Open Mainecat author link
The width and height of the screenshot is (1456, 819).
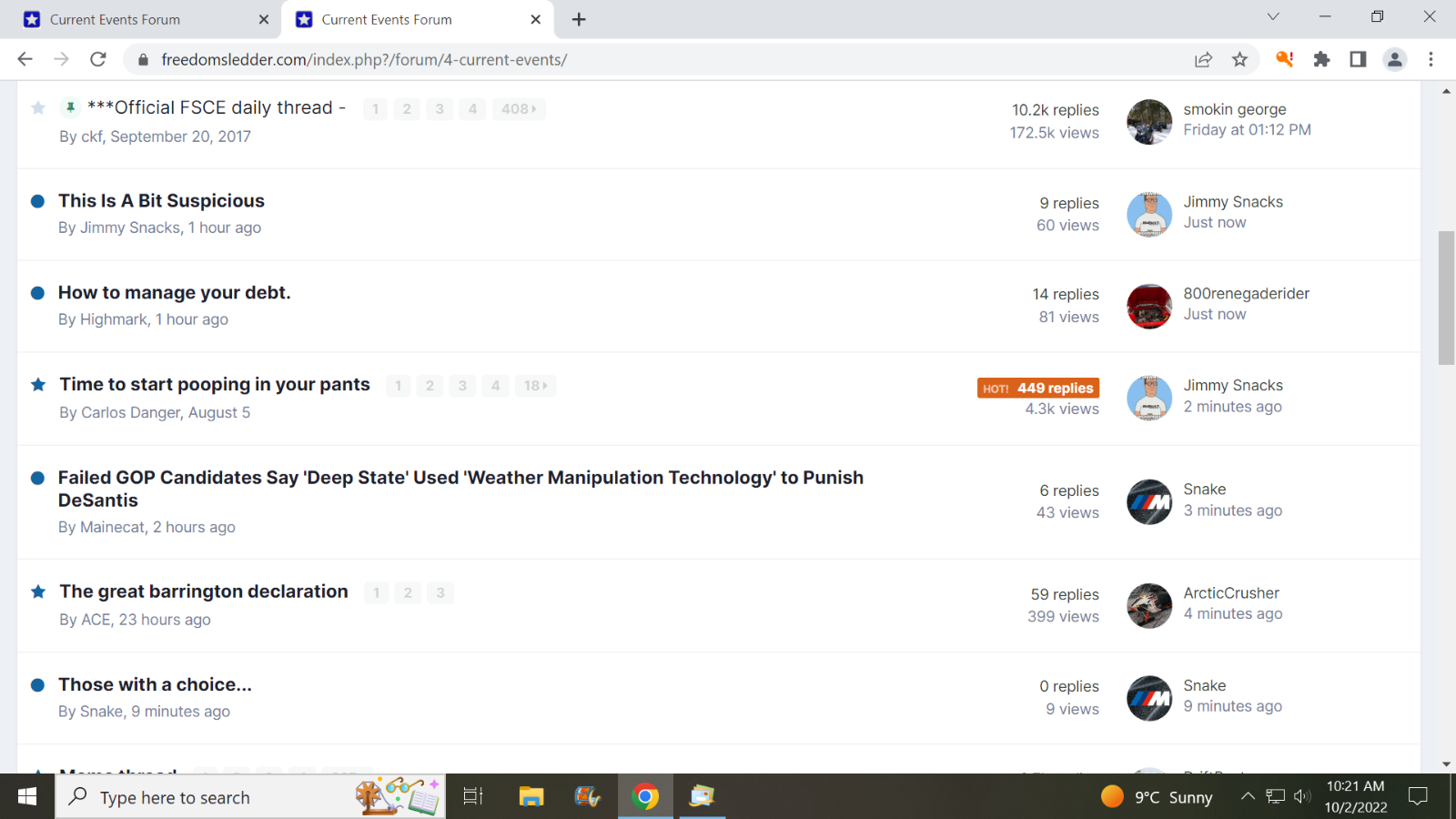112,527
